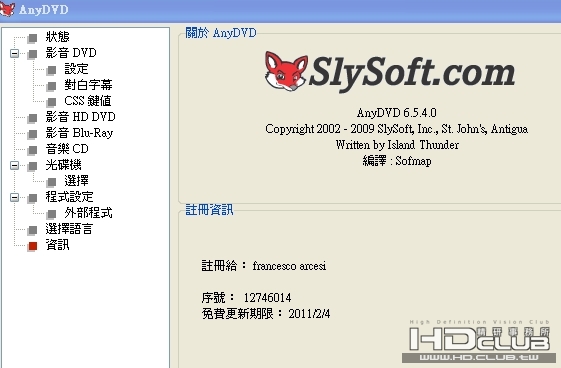Screen dimensions: 561x368
Task: Click the red icon beside 資訊
Action: (33, 246)
